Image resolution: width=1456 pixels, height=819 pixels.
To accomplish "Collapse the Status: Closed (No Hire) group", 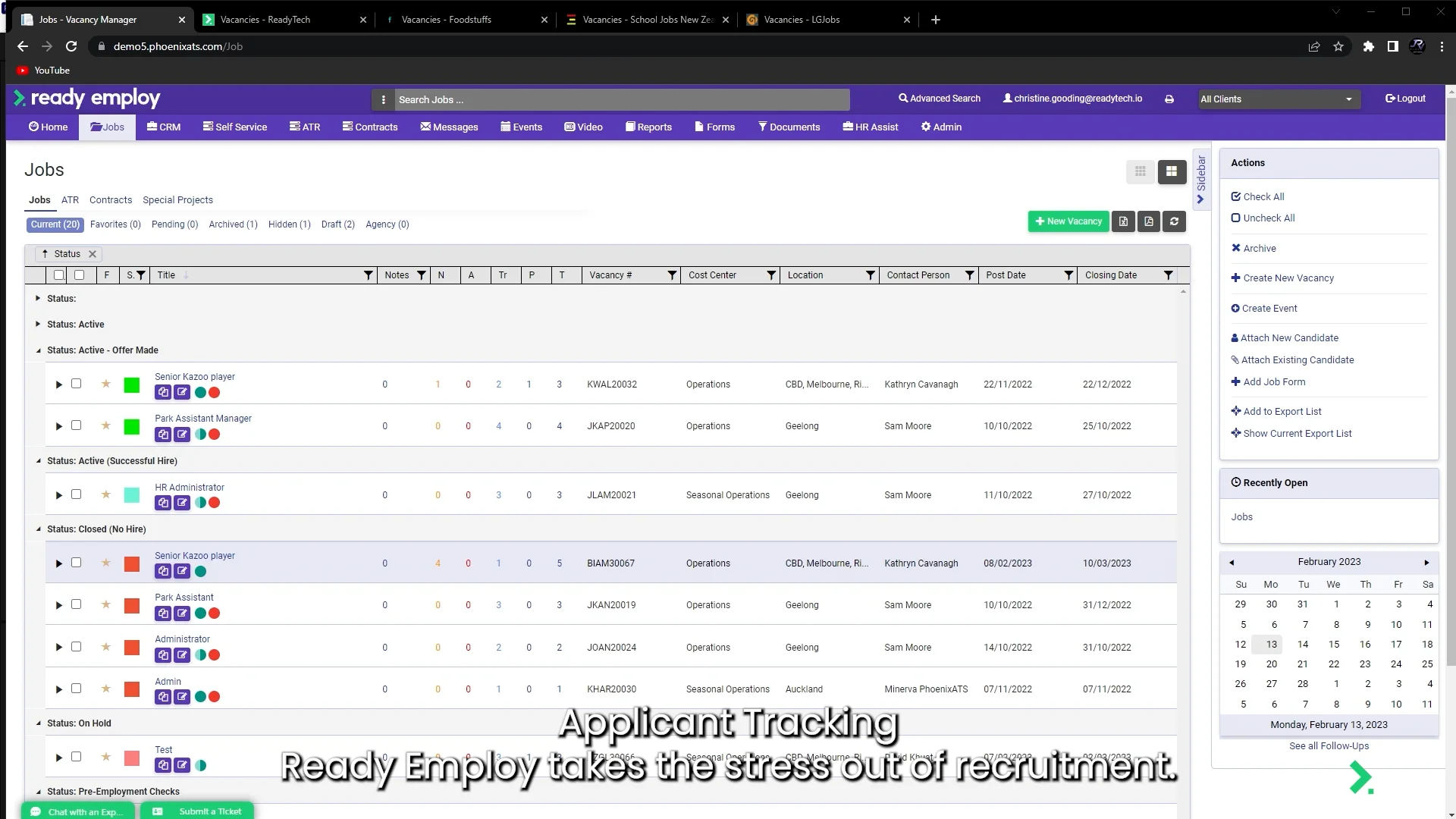I will click(39, 529).
